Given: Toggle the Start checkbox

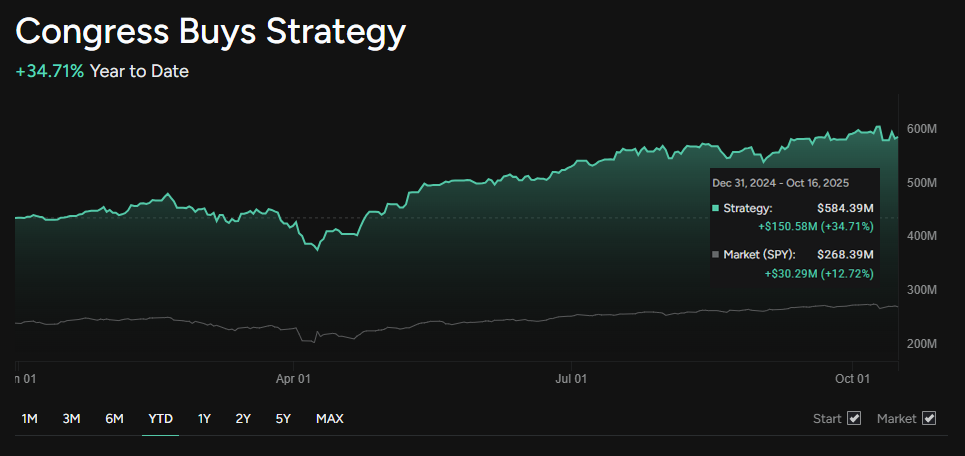Looking at the screenshot, I should (x=854, y=418).
